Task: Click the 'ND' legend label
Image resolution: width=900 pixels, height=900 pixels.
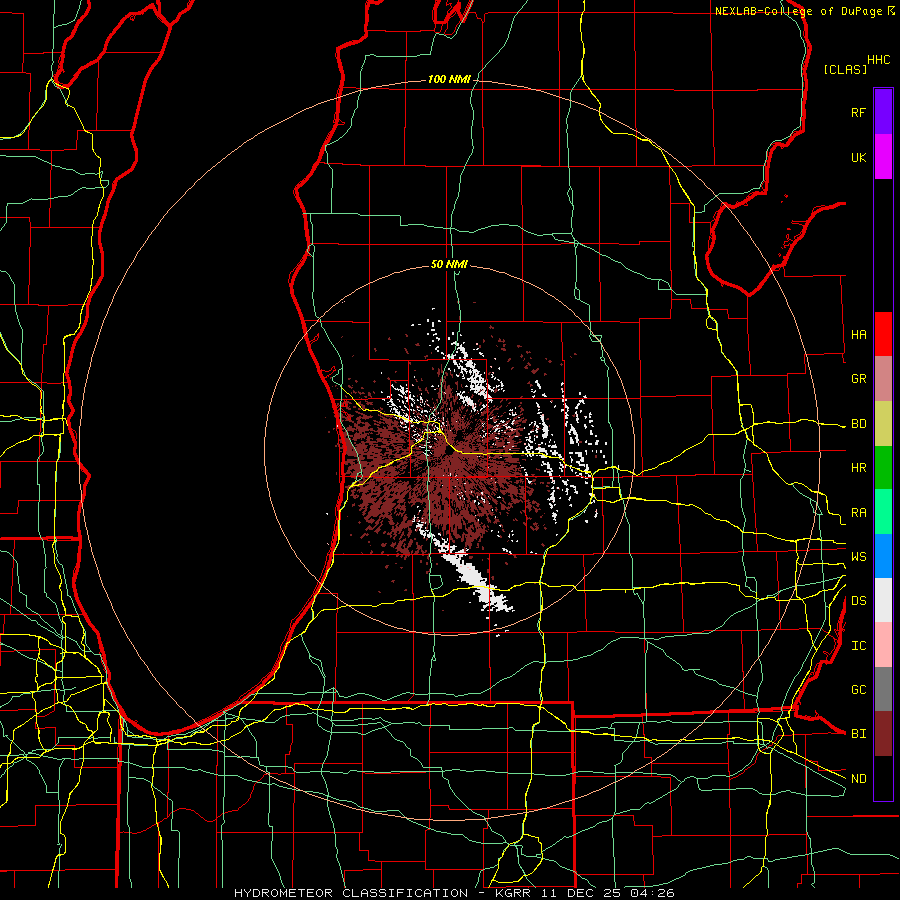Action: 858,779
